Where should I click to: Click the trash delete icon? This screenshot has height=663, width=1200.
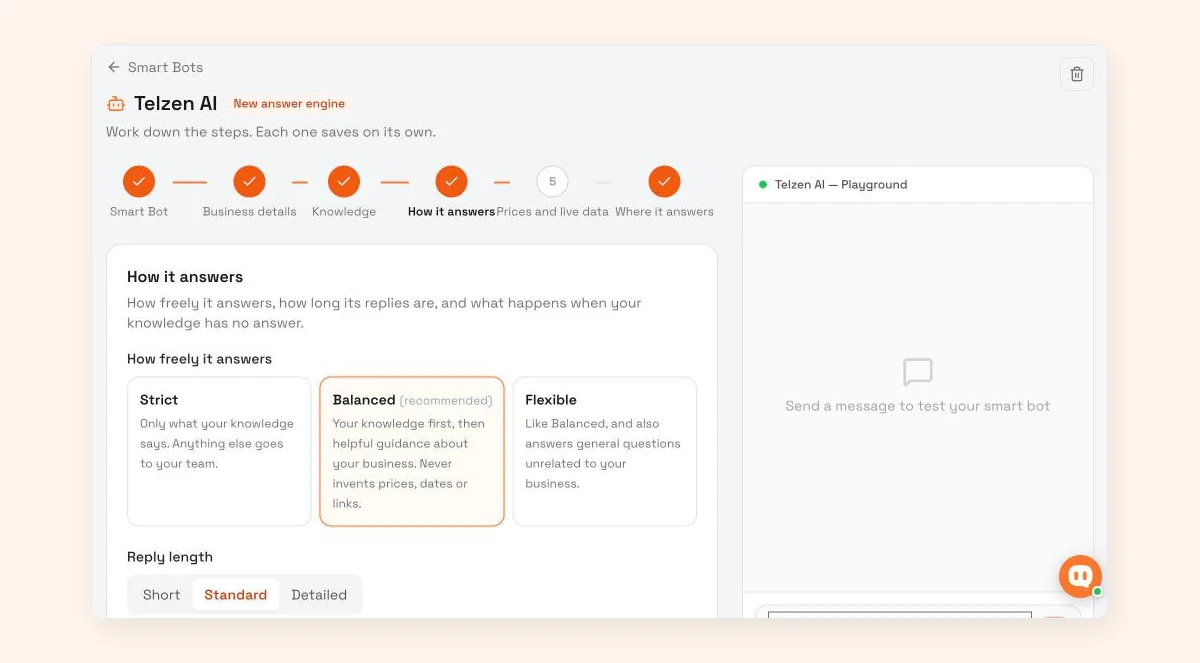1077,74
